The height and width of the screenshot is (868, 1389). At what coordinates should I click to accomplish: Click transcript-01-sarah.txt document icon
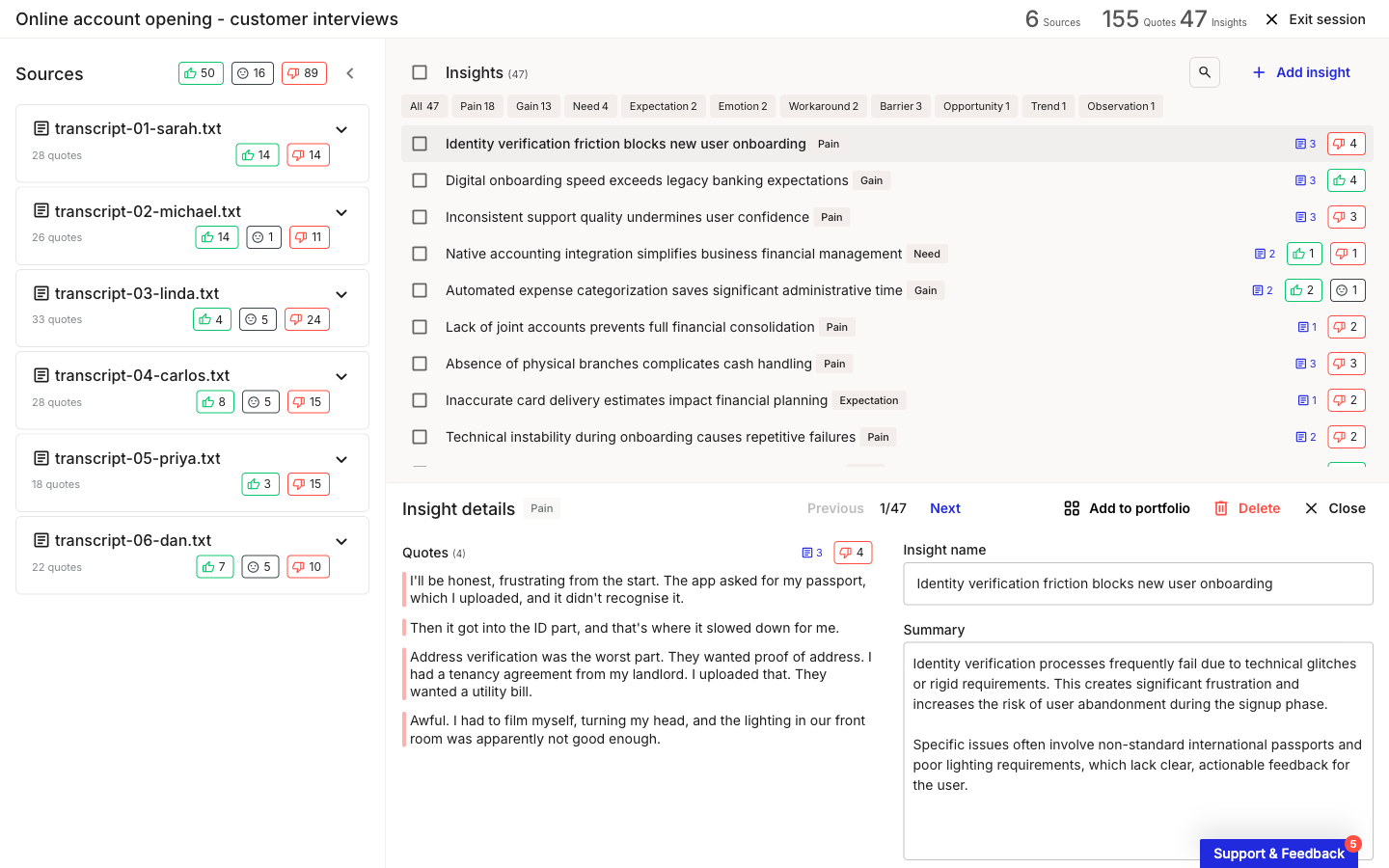(x=41, y=128)
